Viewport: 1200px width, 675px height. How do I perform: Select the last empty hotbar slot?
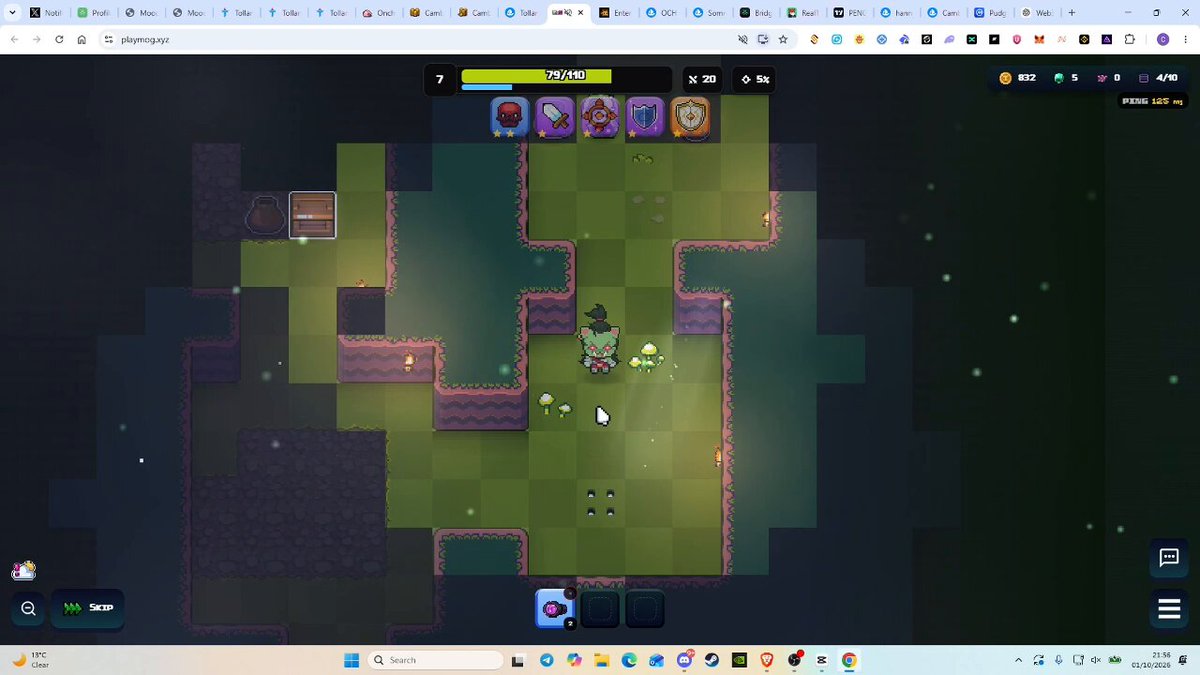(645, 609)
